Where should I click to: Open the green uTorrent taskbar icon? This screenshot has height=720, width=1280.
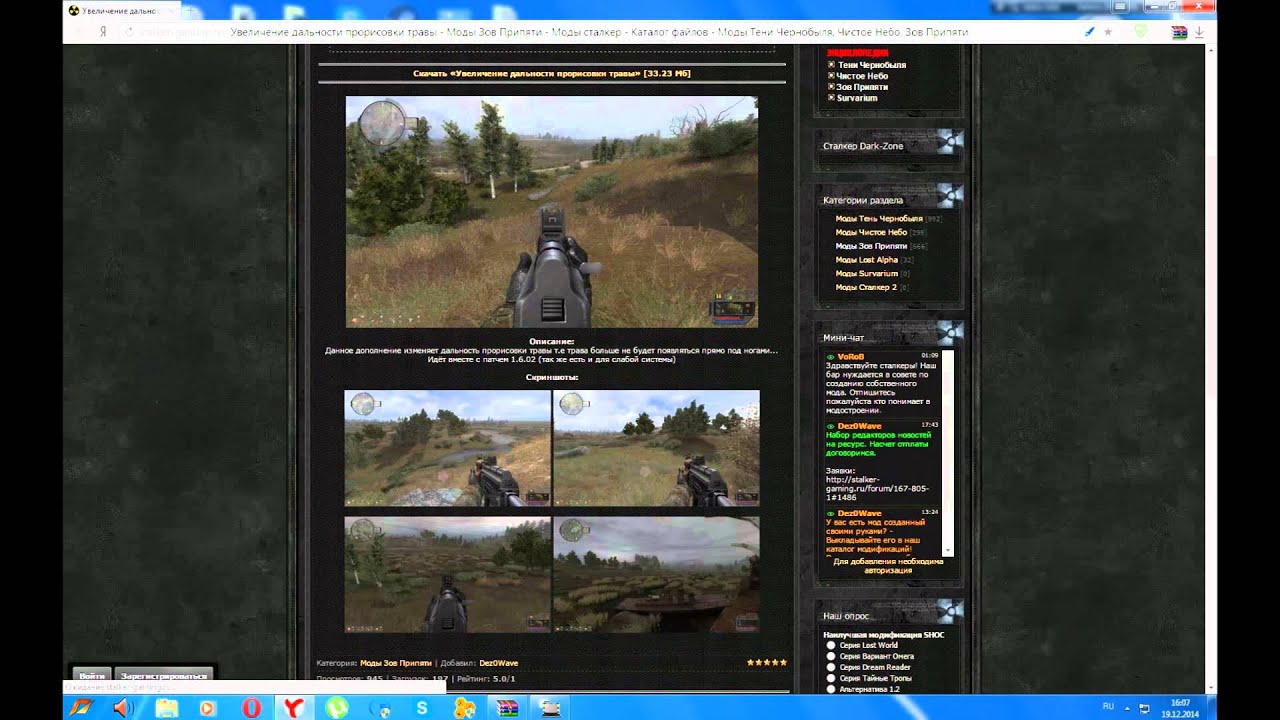coord(338,708)
